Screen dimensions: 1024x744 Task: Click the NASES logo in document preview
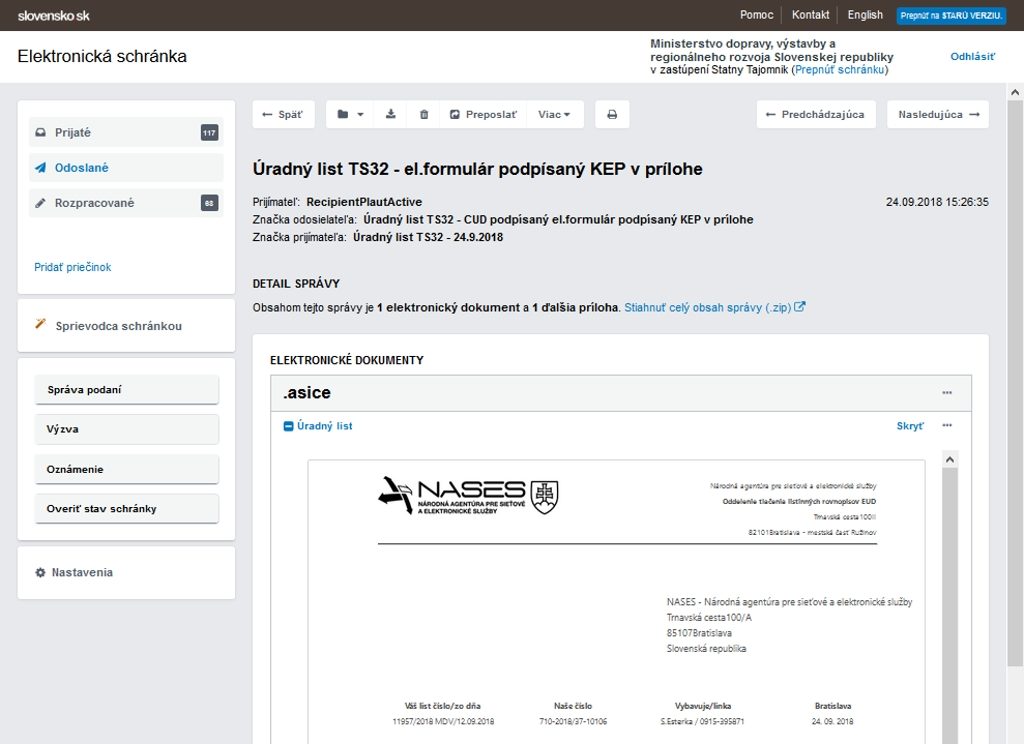[468, 496]
